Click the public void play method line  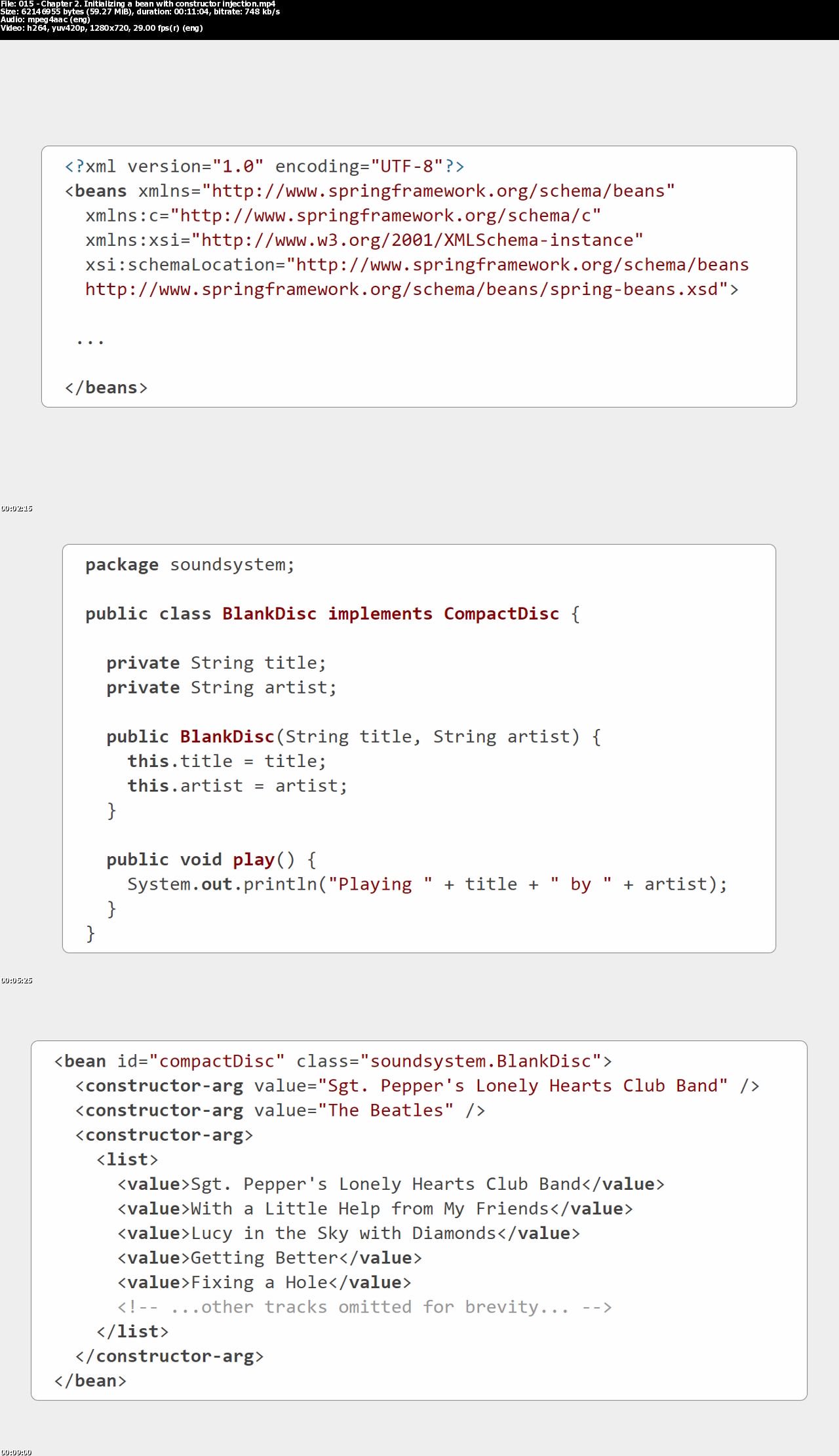(x=212, y=859)
